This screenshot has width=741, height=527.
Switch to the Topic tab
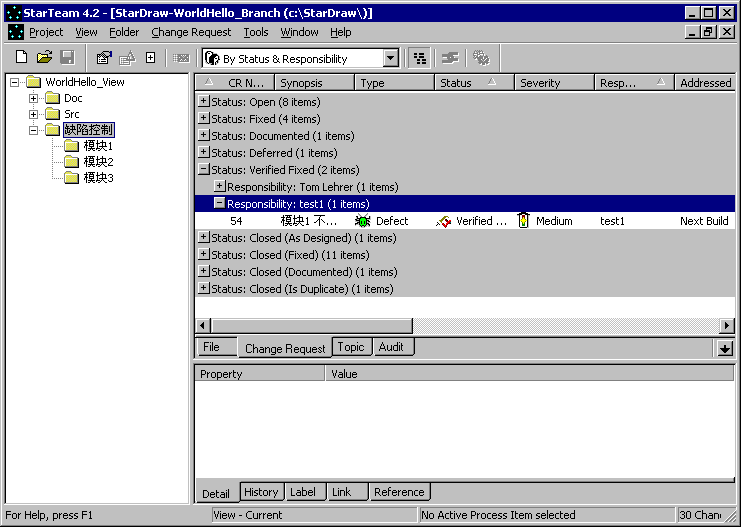click(x=352, y=347)
